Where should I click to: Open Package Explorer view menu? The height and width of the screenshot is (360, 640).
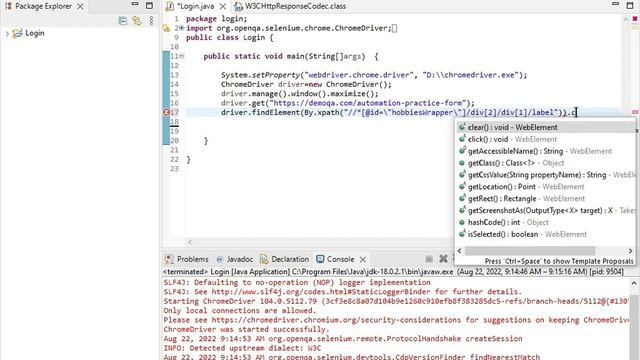pyautogui.click(x=151, y=21)
